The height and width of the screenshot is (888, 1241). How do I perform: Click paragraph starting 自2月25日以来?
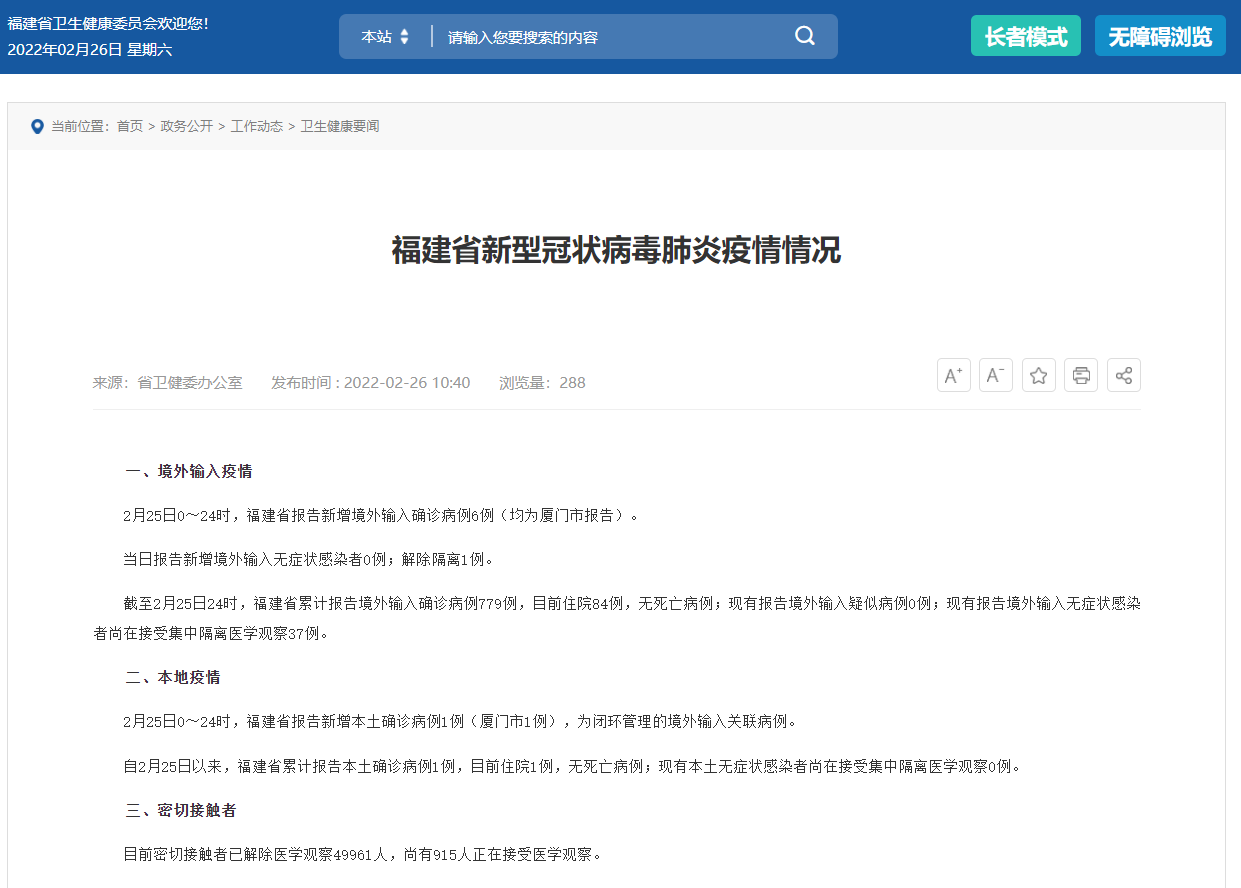[x=573, y=766]
